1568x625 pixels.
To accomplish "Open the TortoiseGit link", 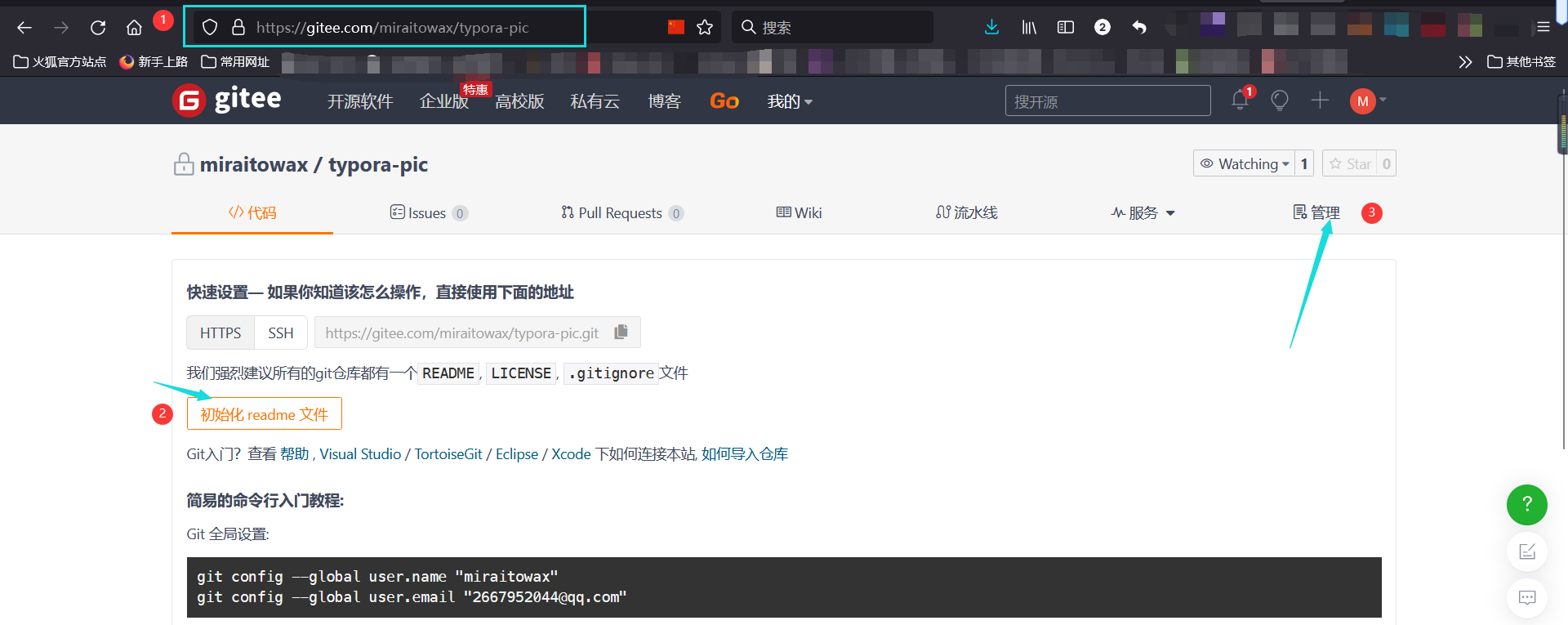I will point(448,454).
